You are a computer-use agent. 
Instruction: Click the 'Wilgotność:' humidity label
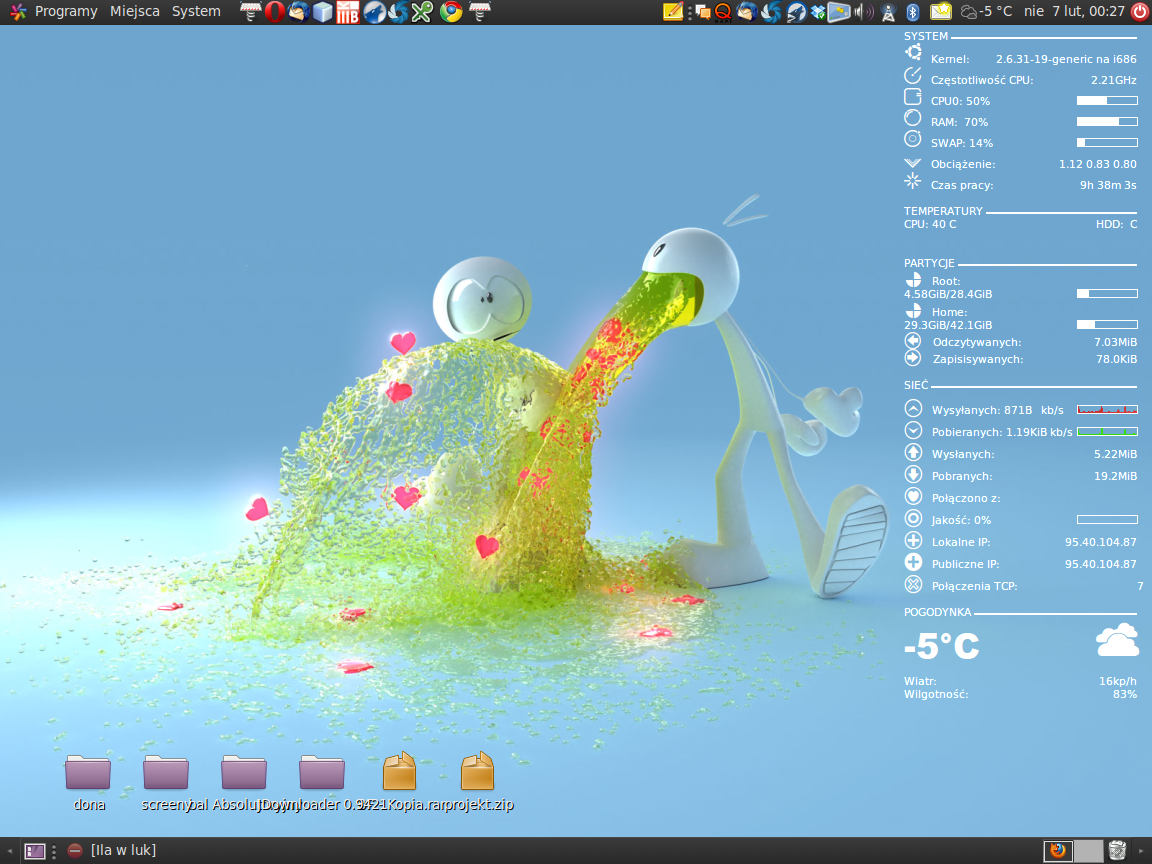(936, 694)
